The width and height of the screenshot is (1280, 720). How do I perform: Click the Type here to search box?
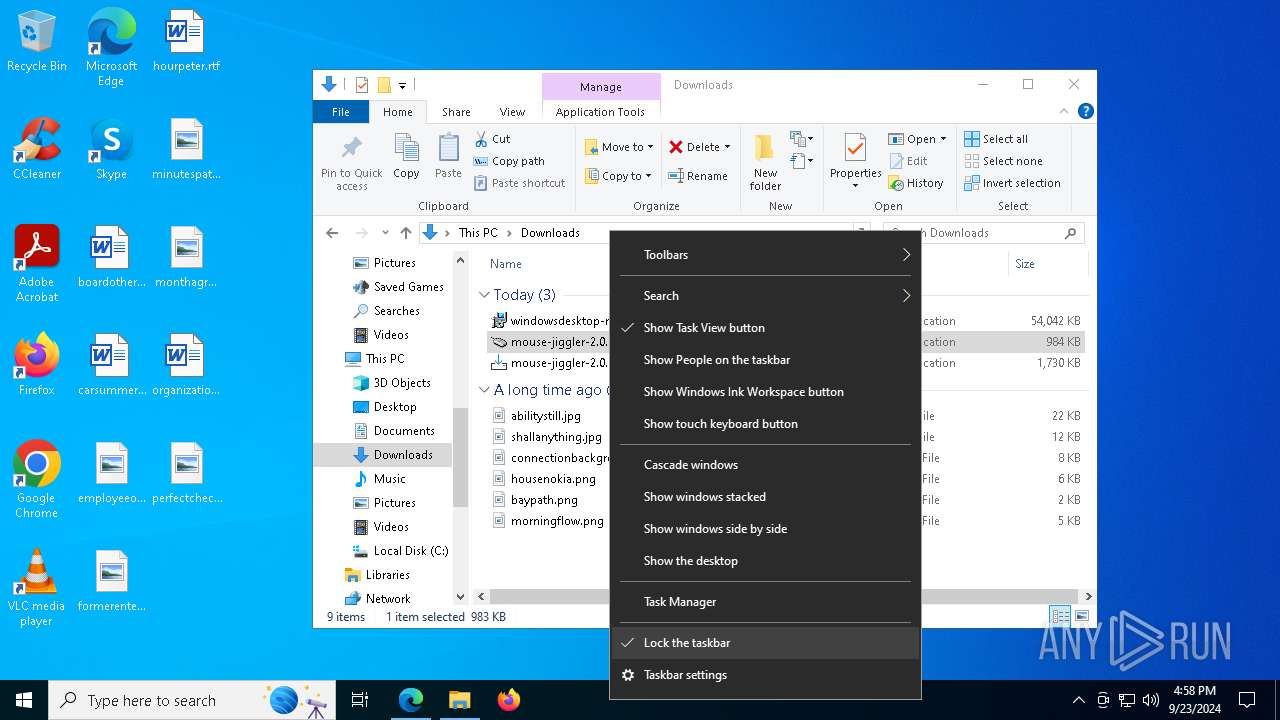192,700
